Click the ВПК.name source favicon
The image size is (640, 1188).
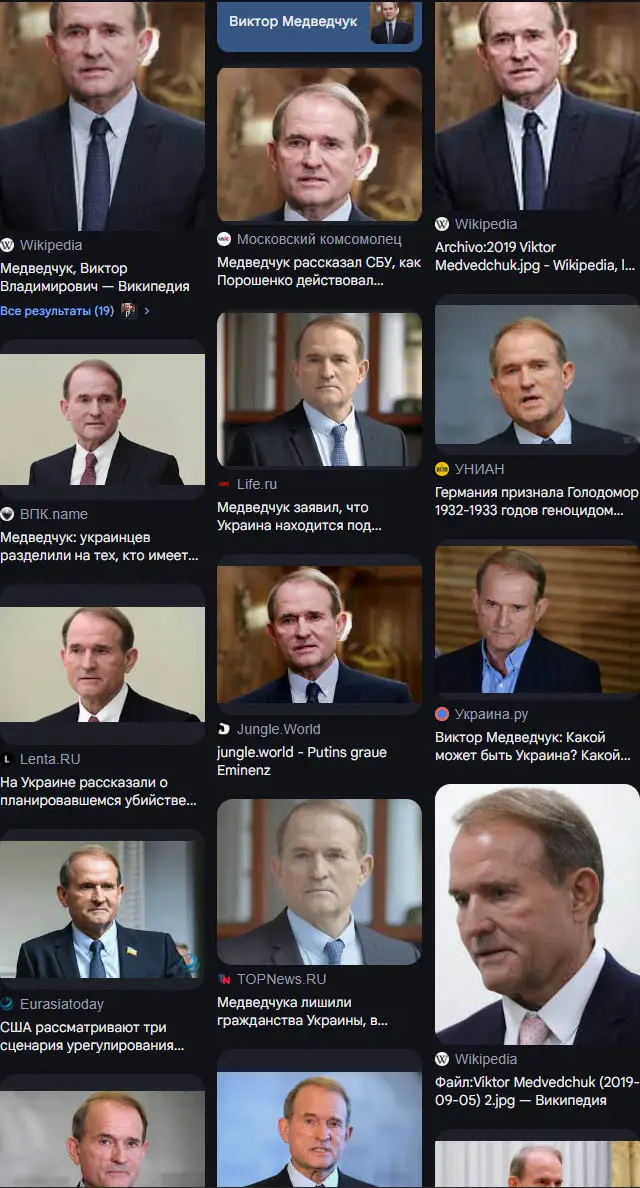7,514
